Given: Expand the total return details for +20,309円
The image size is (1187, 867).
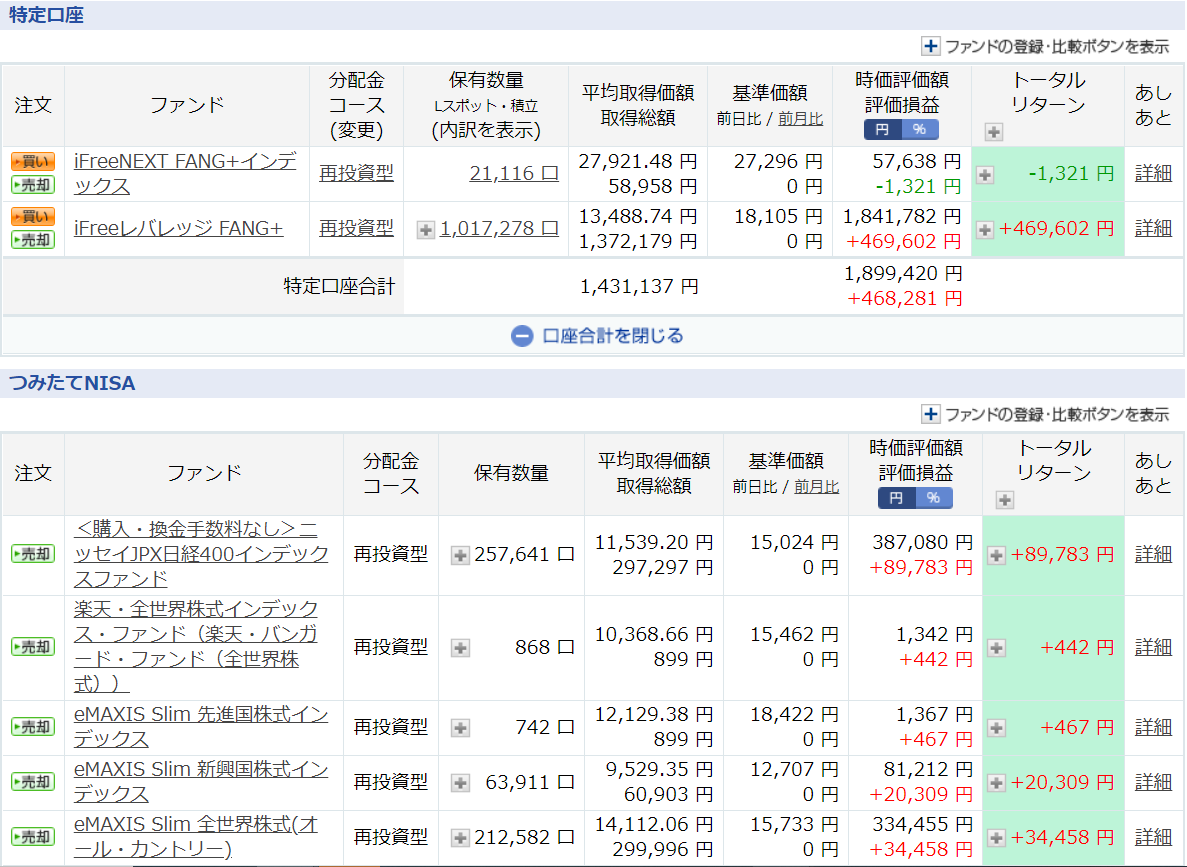Looking at the screenshot, I should pos(996,783).
